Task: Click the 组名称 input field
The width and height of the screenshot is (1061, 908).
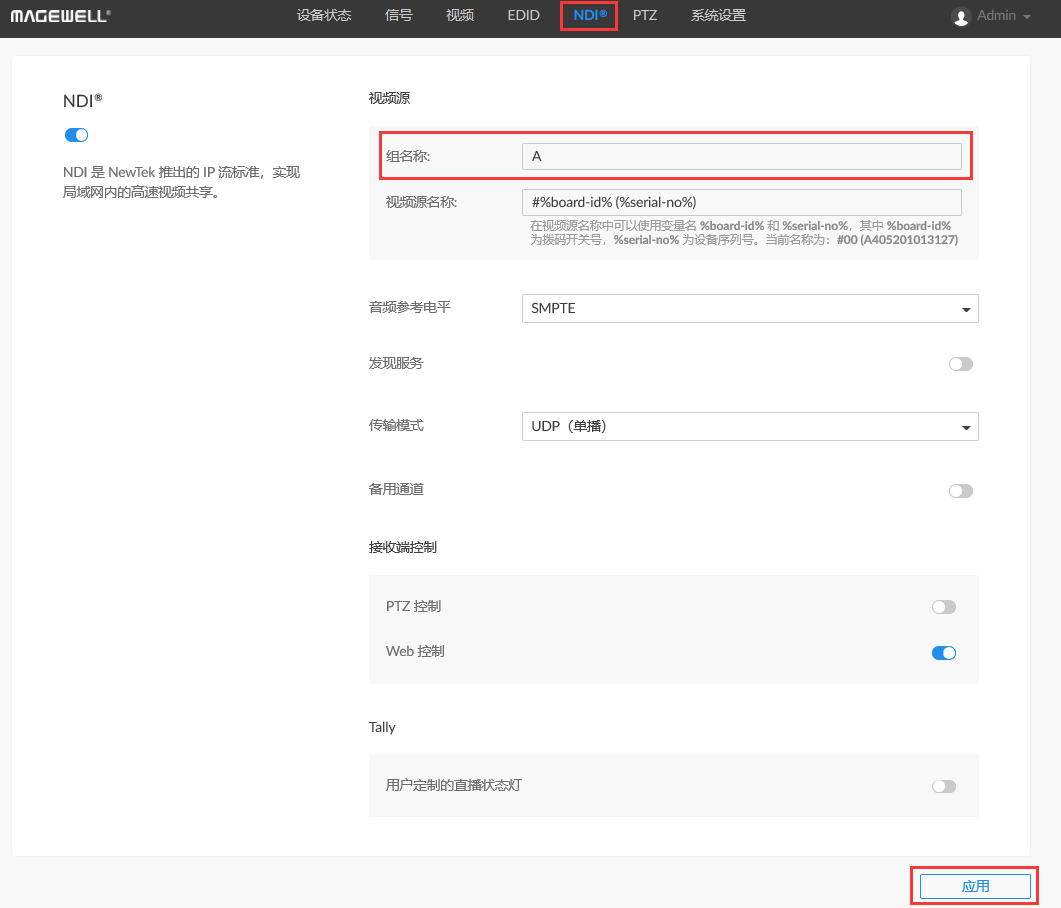Action: [x=741, y=156]
